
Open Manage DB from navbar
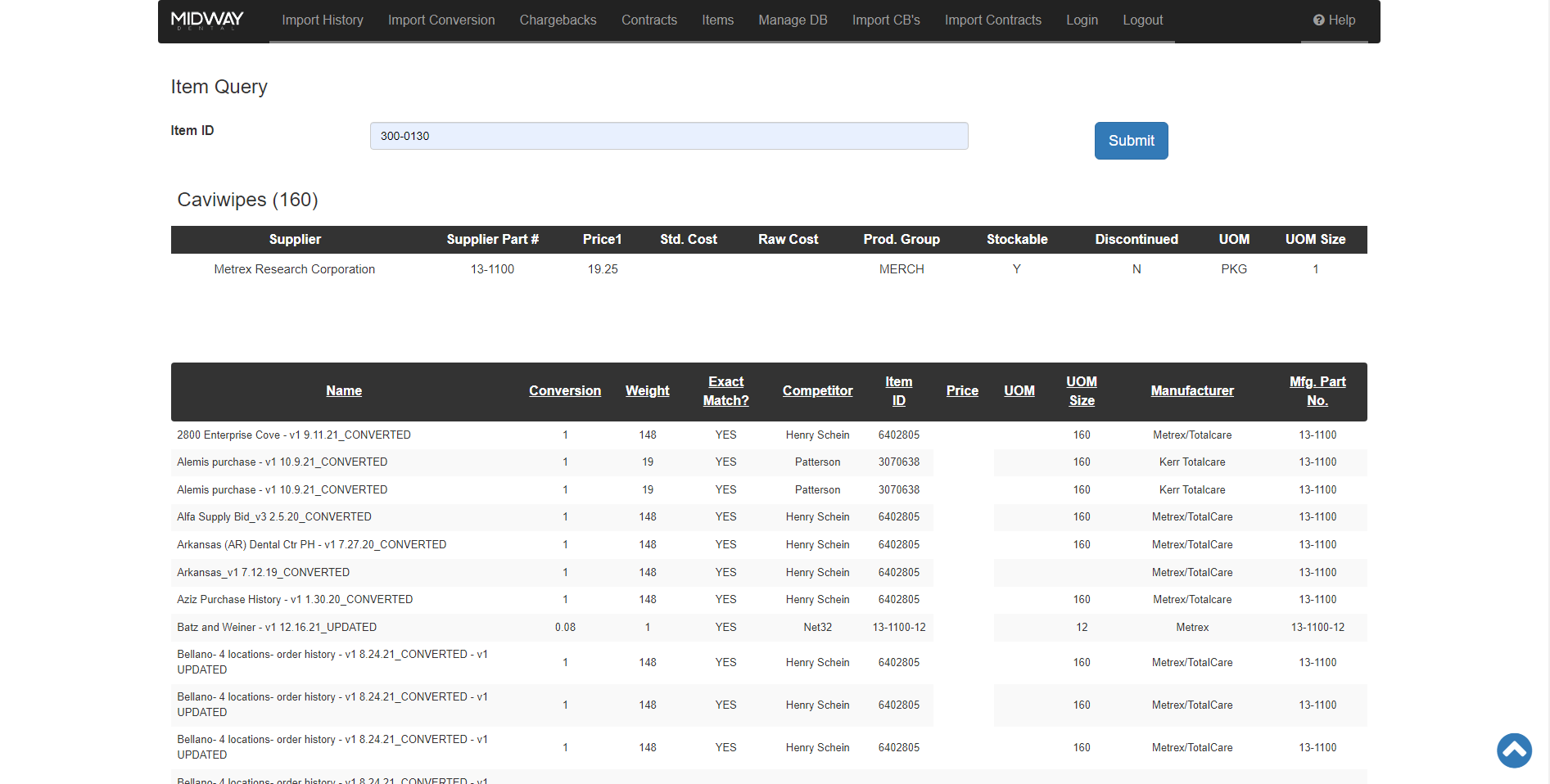coord(793,20)
